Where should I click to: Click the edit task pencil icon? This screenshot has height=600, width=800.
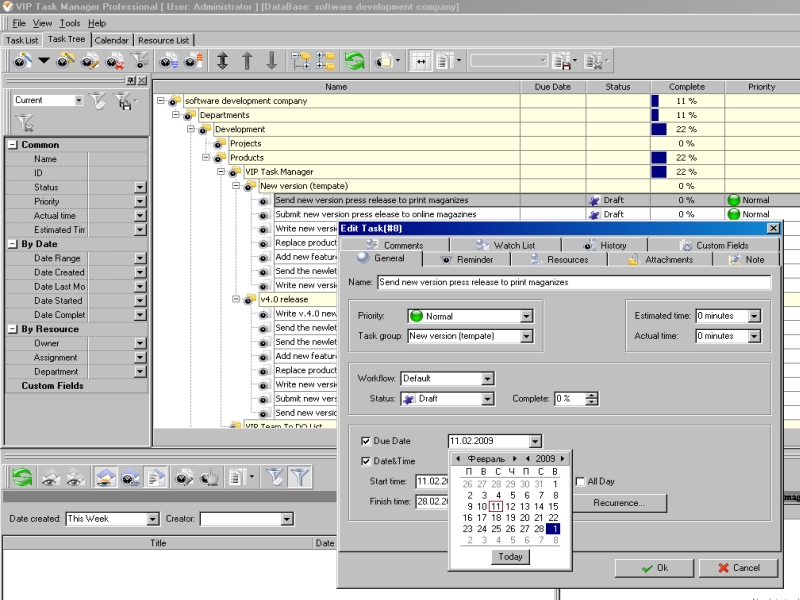90,61
